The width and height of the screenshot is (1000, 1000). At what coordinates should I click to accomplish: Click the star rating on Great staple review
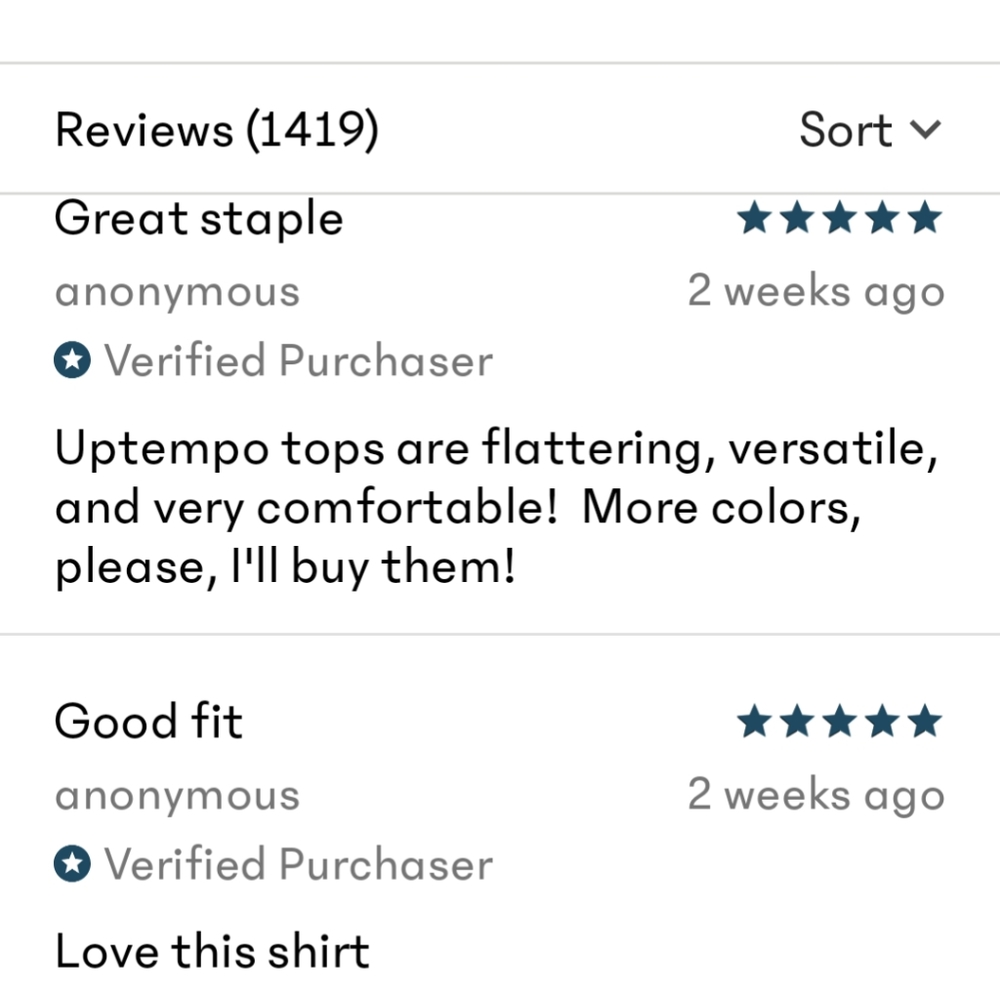pyautogui.click(x=840, y=217)
